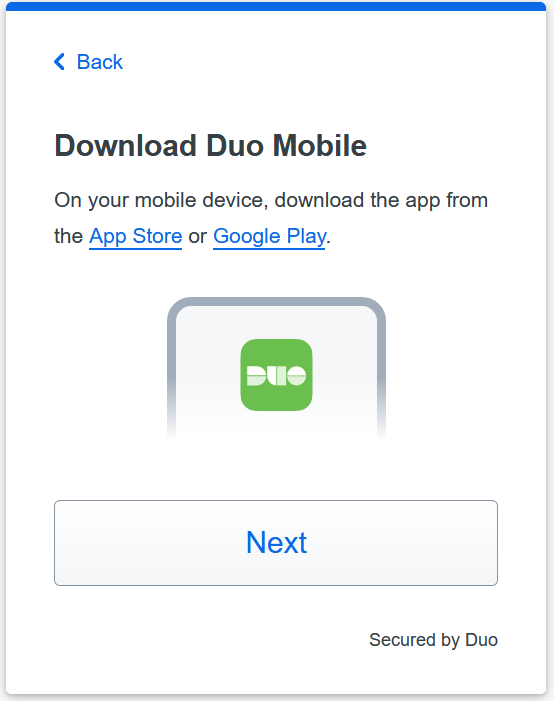Click the Secured by Duo footer text
This screenshot has width=554, height=701.
(433, 640)
